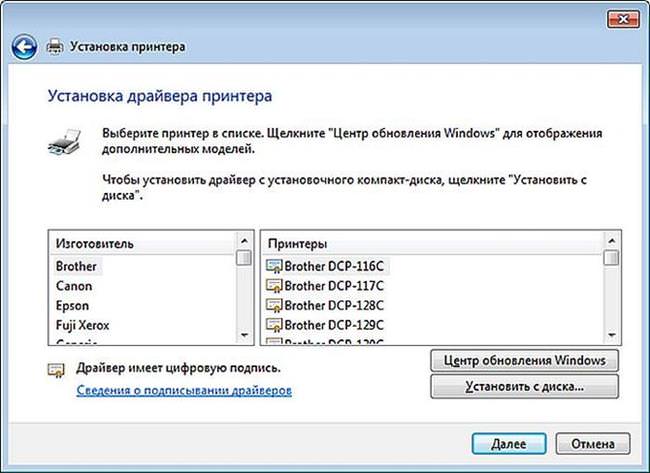Click the blue back arrow button

(x=24, y=47)
